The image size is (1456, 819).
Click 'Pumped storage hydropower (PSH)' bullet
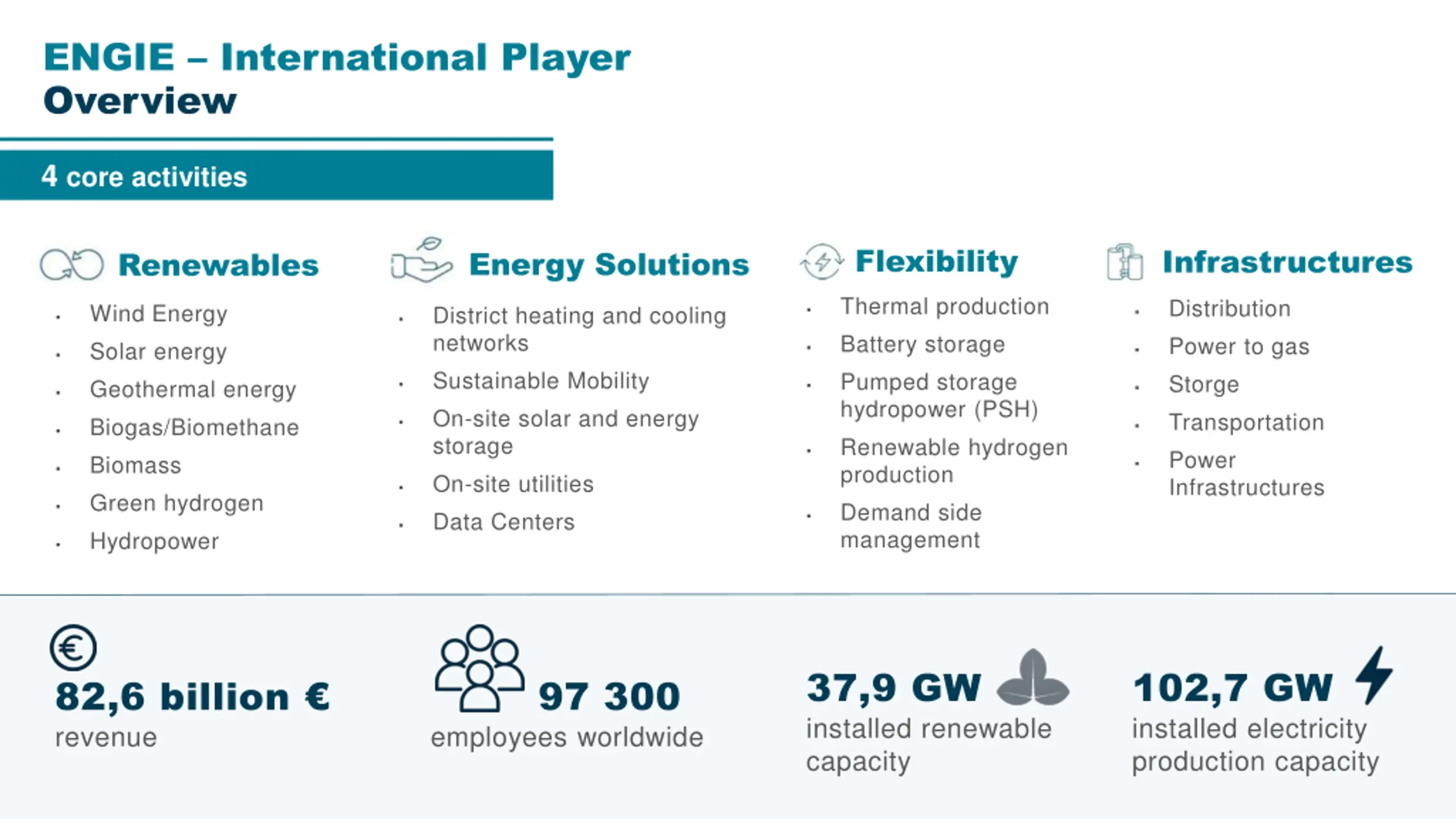940,396
